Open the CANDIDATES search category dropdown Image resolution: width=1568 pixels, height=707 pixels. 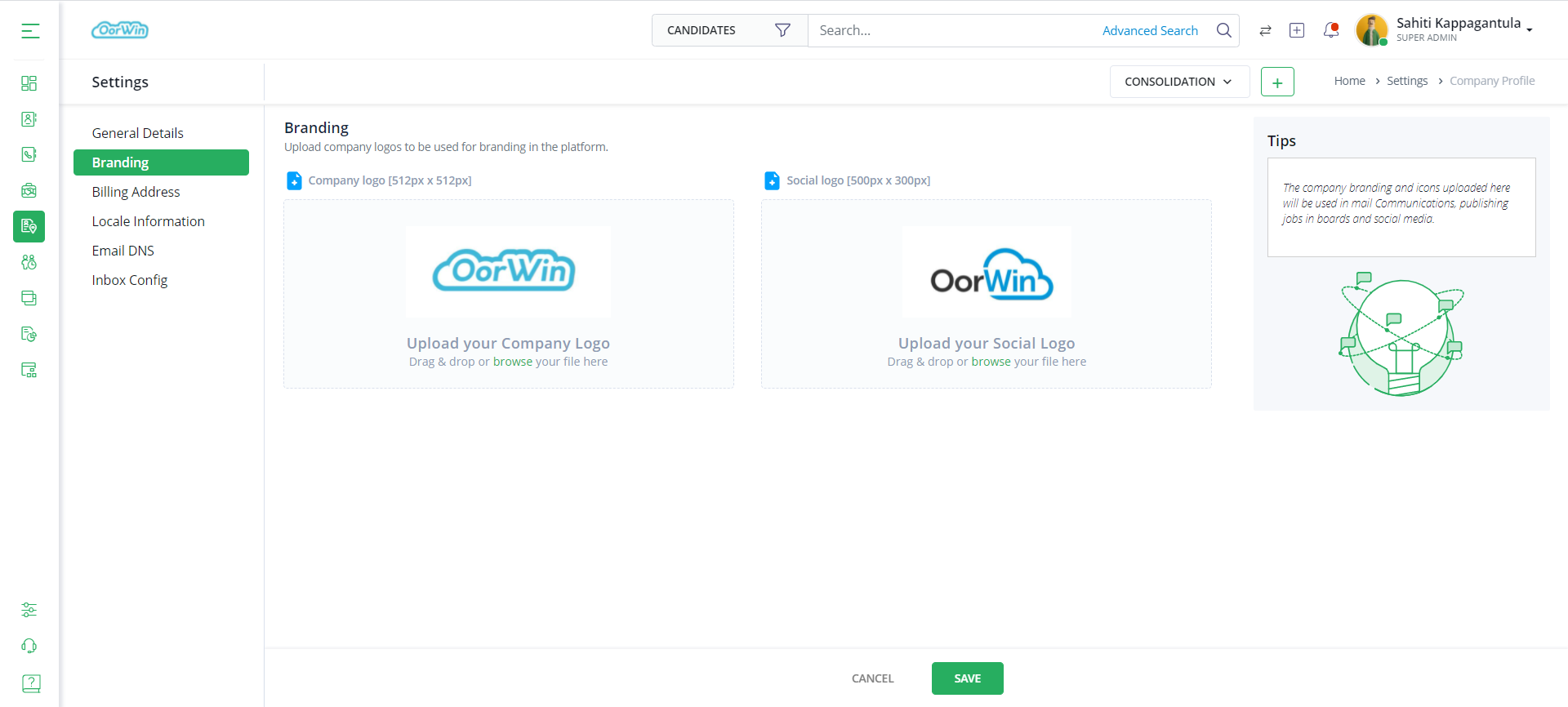point(729,30)
